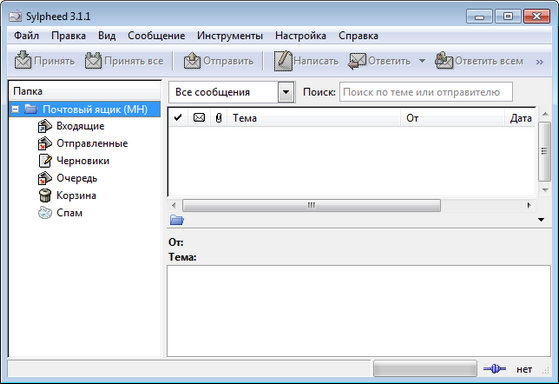Click the Отправить (send) toolbar icon
Screen dimensions: 559x384
192,60
